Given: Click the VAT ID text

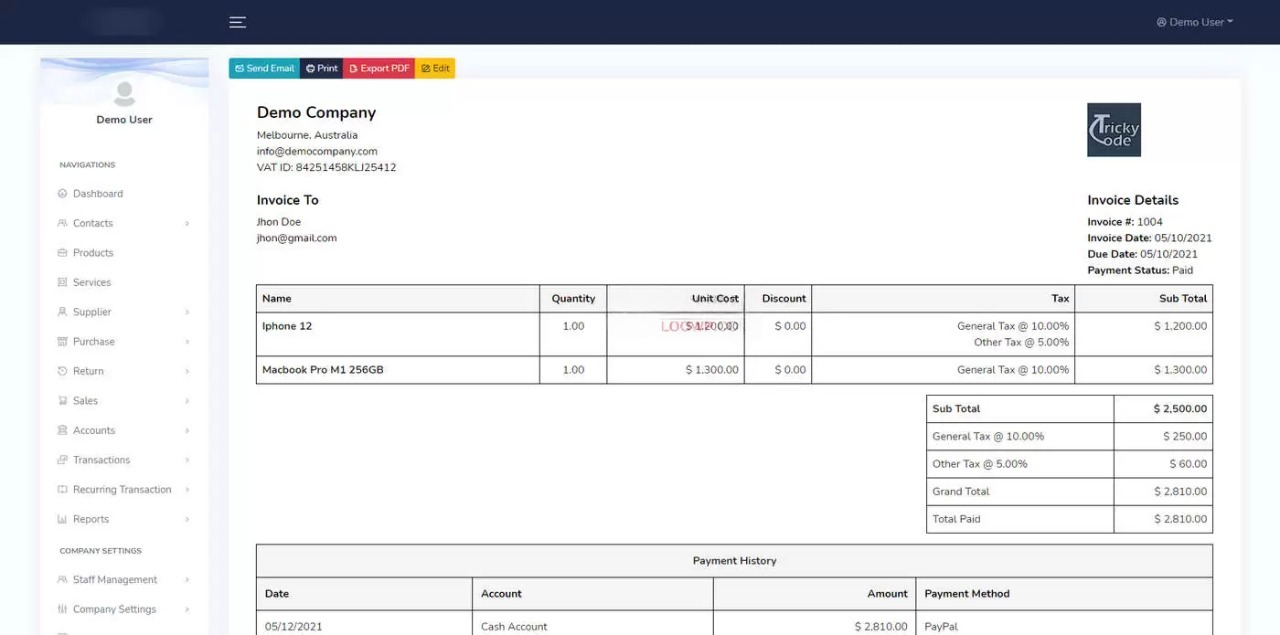Looking at the screenshot, I should click(326, 168).
